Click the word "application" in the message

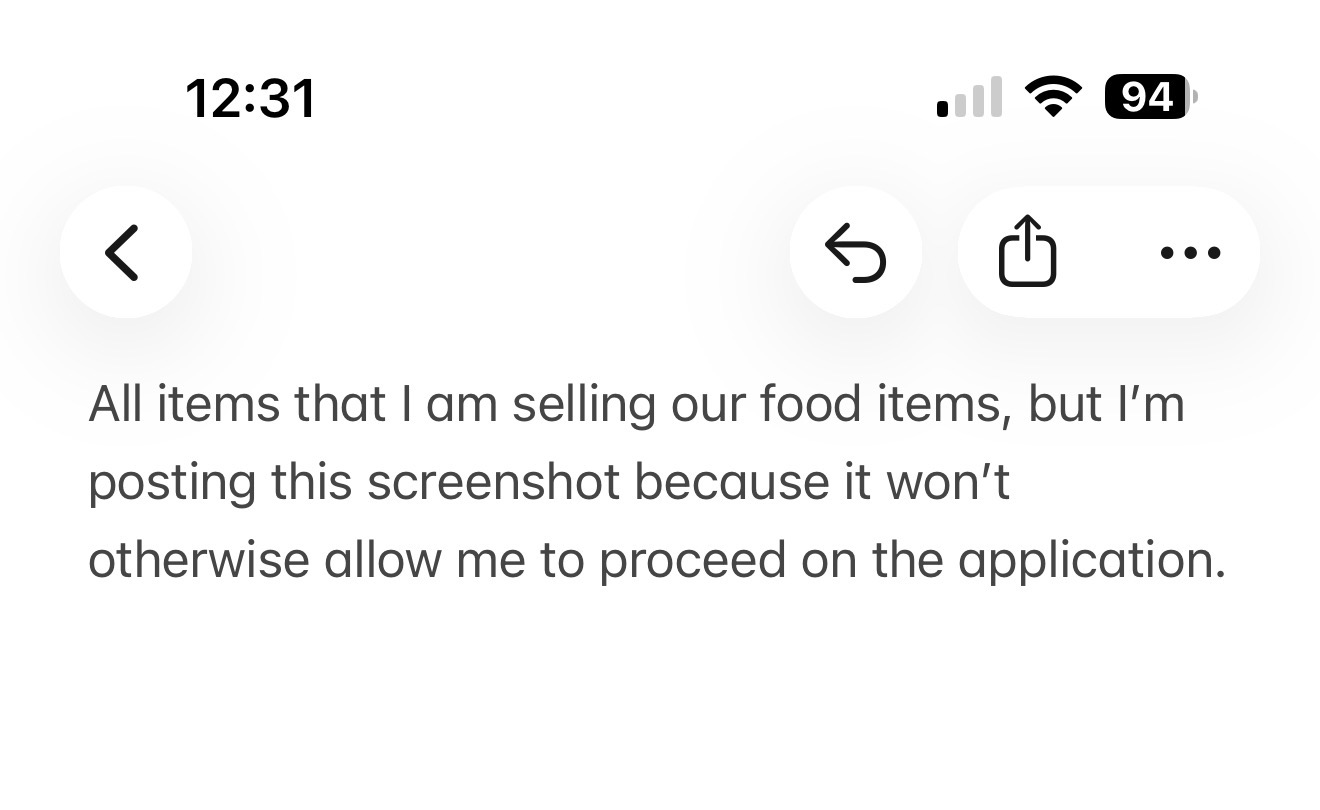(1084, 560)
